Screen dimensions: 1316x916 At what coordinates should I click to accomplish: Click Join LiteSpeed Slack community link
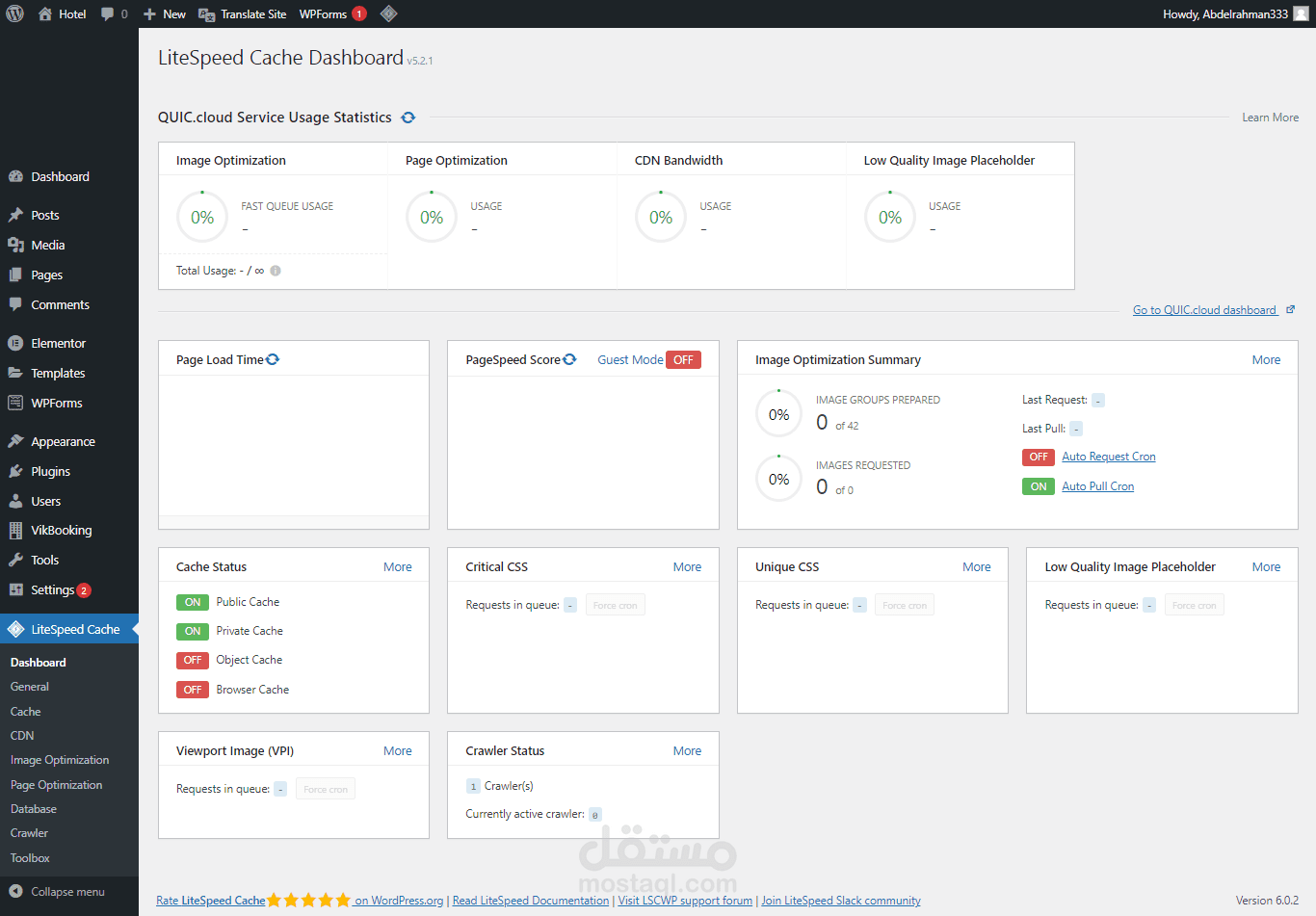(841, 901)
